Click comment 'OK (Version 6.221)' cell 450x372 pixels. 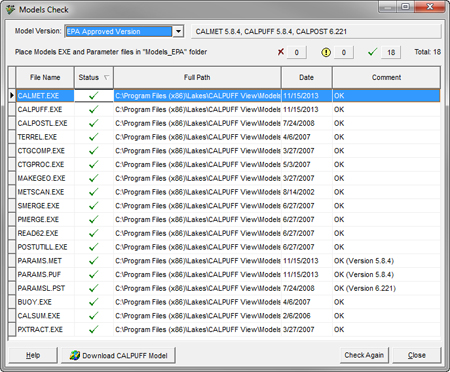click(386, 288)
